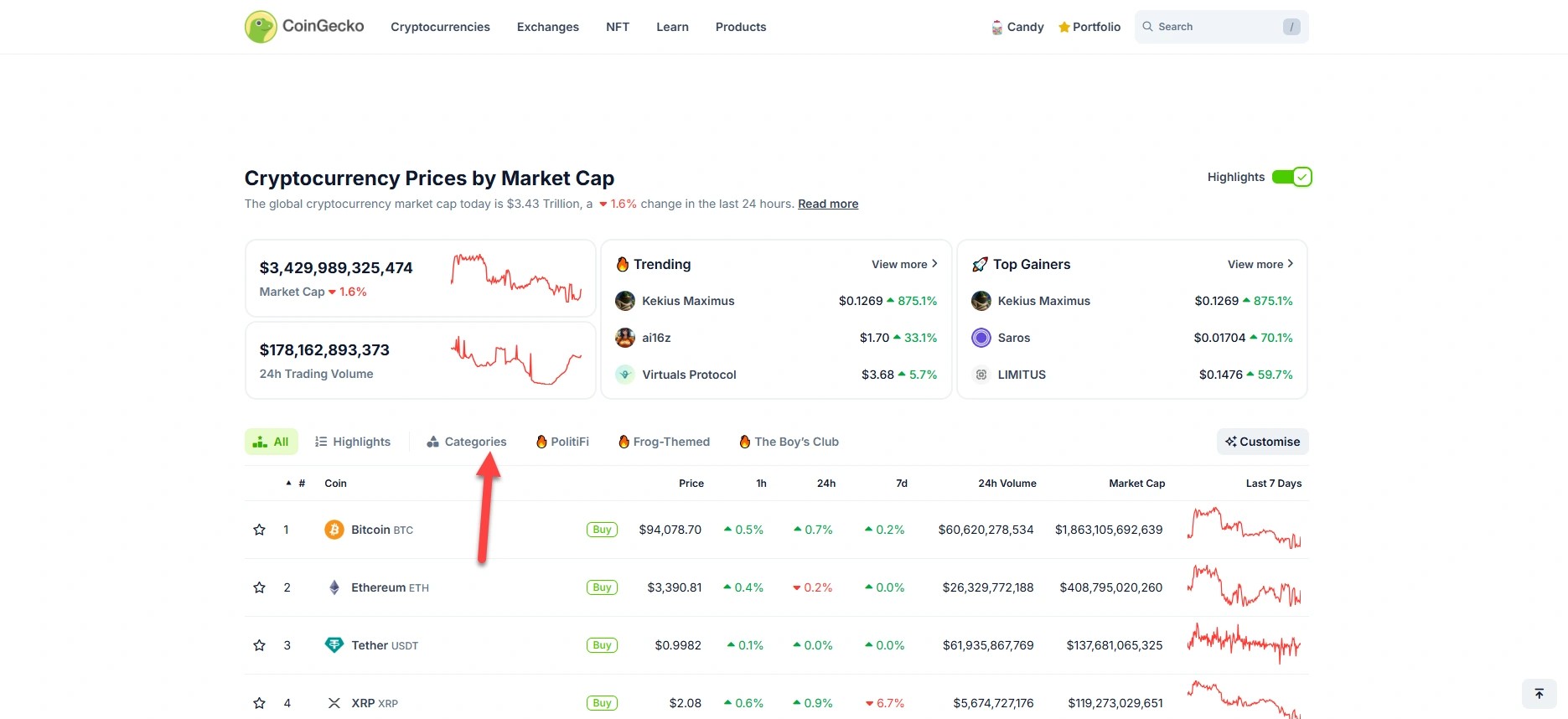Click the Tether coin icon

(334, 645)
